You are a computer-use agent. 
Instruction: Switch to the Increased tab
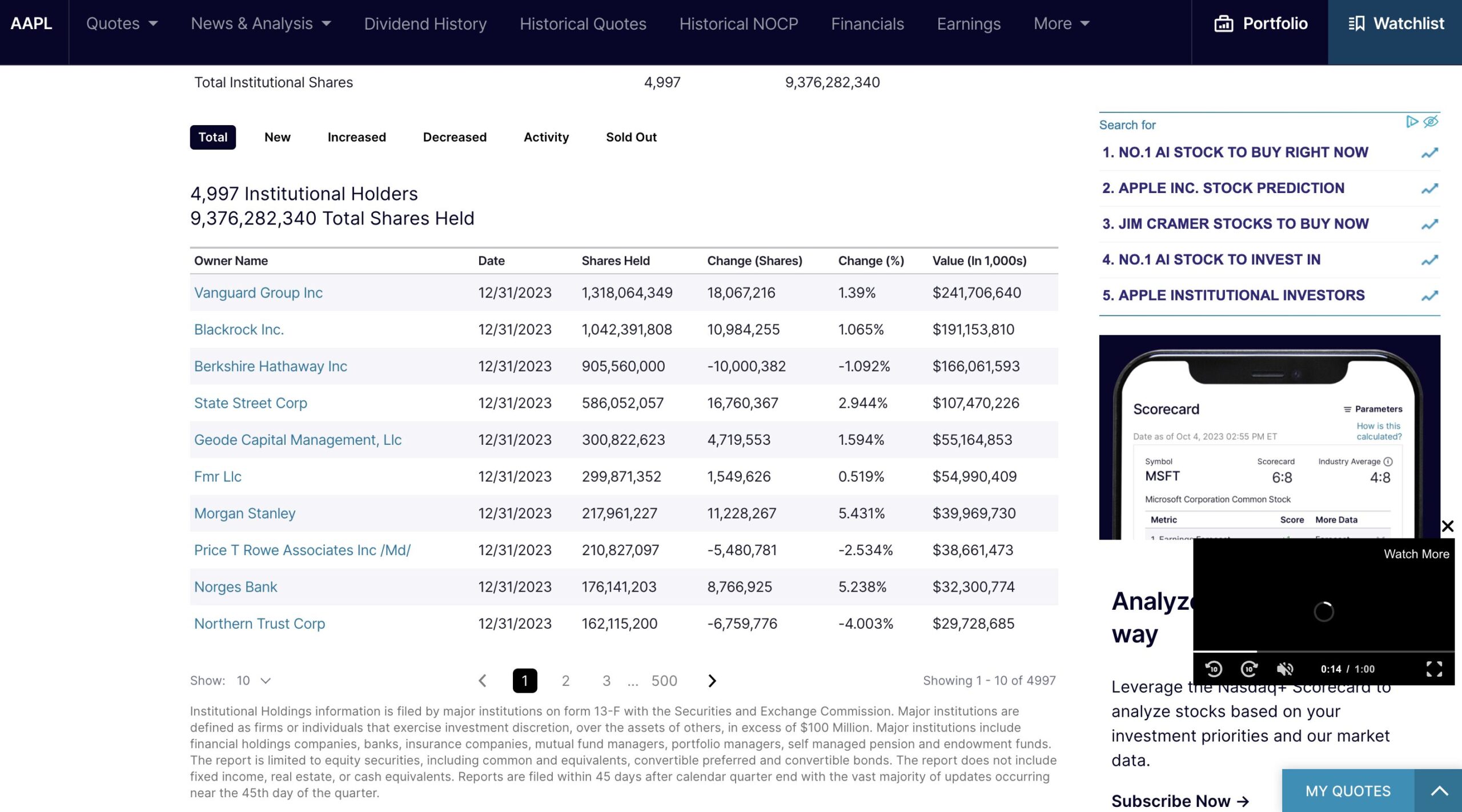coord(357,137)
